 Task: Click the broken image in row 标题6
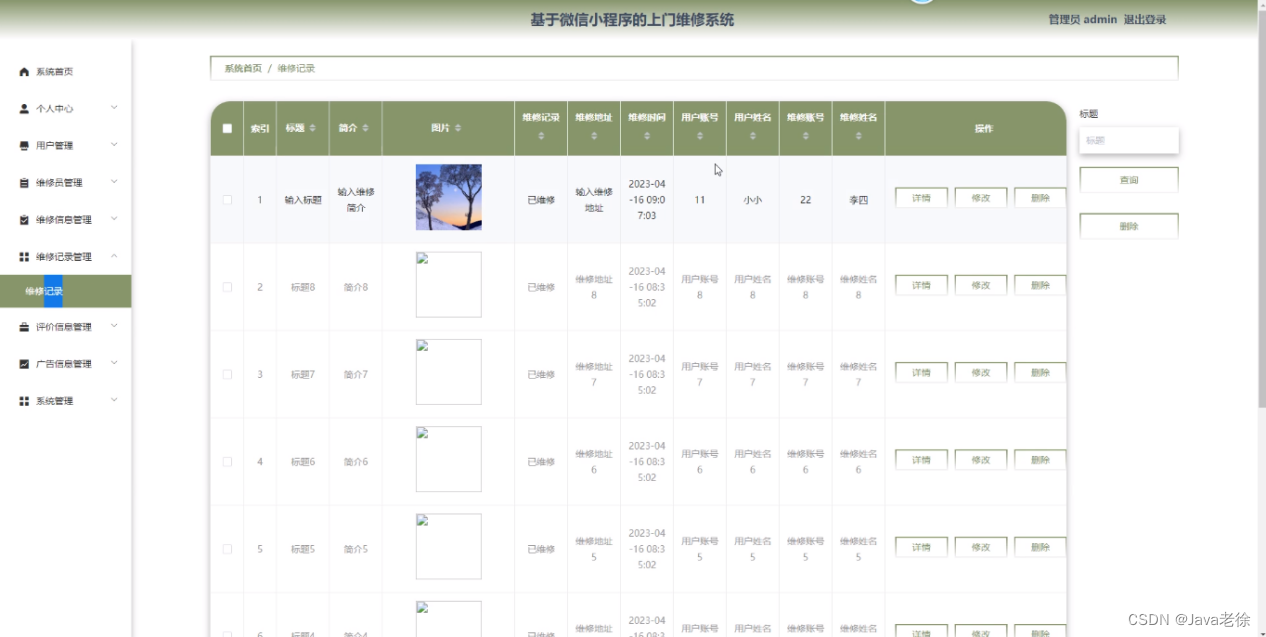(449, 459)
